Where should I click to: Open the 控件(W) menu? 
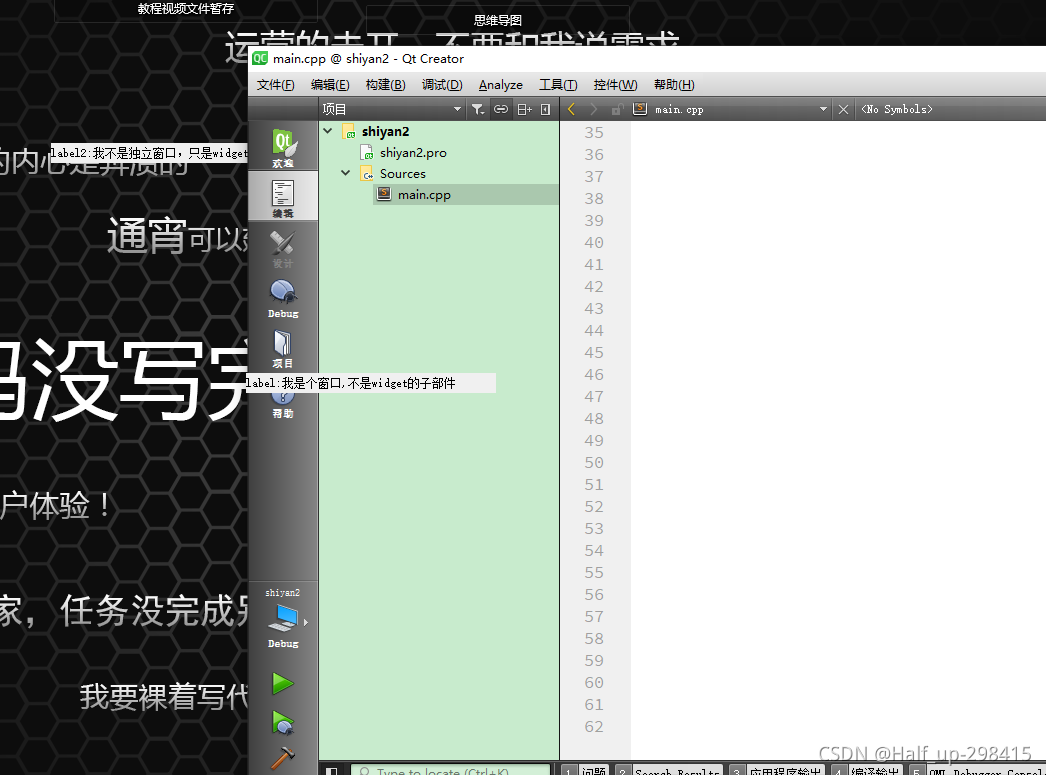(615, 85)
